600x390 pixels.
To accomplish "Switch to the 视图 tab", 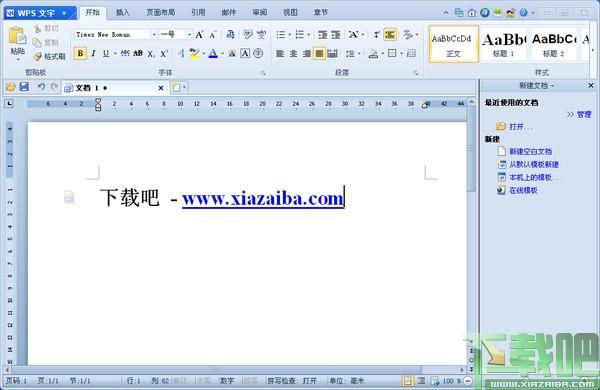I will pyautogui.click(x=290, y=13).
